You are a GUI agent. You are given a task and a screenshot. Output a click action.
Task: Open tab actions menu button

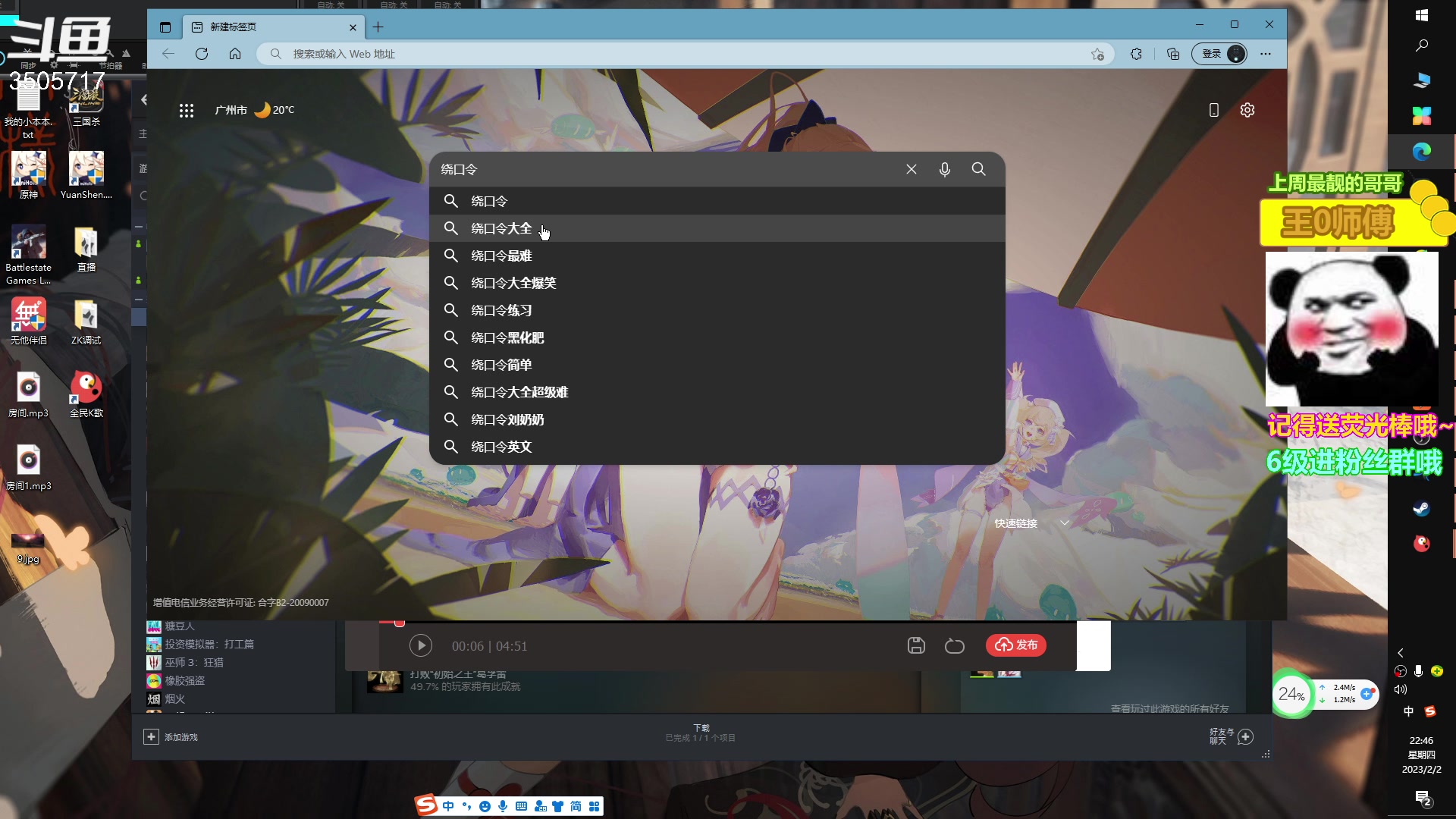(x=165, y=27)
